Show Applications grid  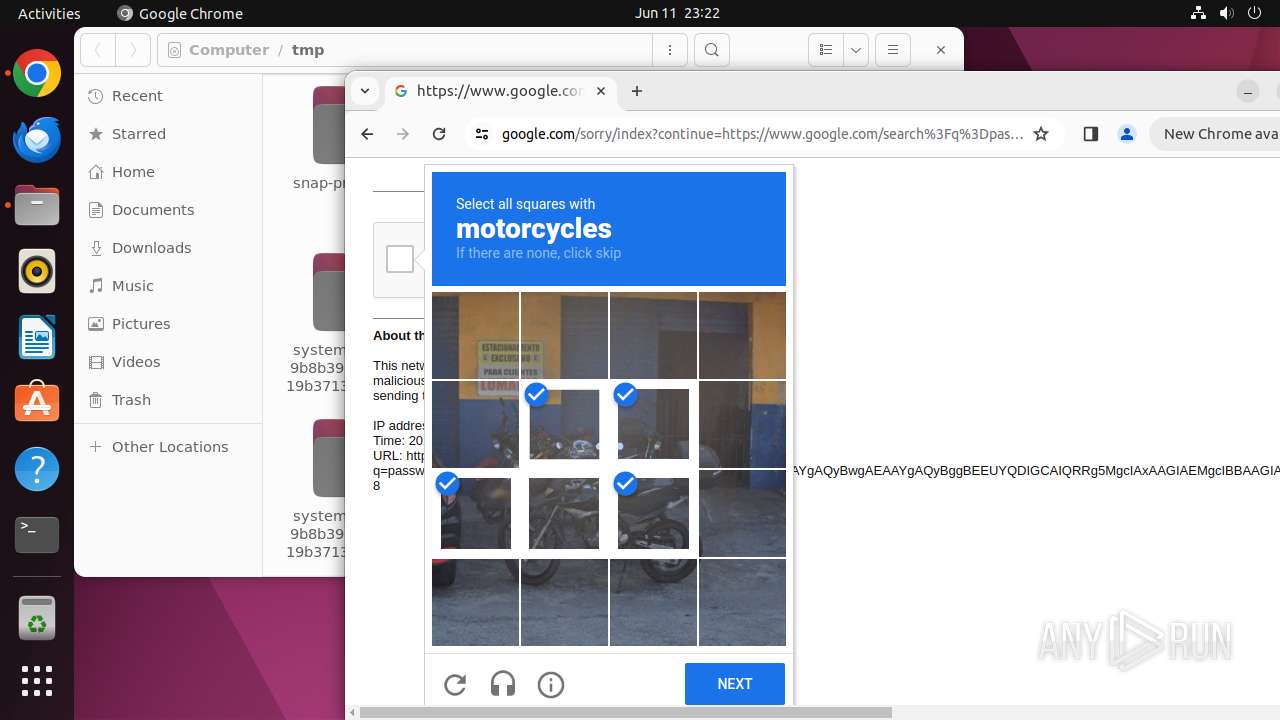pyautogui.click(x=37, y=681)
